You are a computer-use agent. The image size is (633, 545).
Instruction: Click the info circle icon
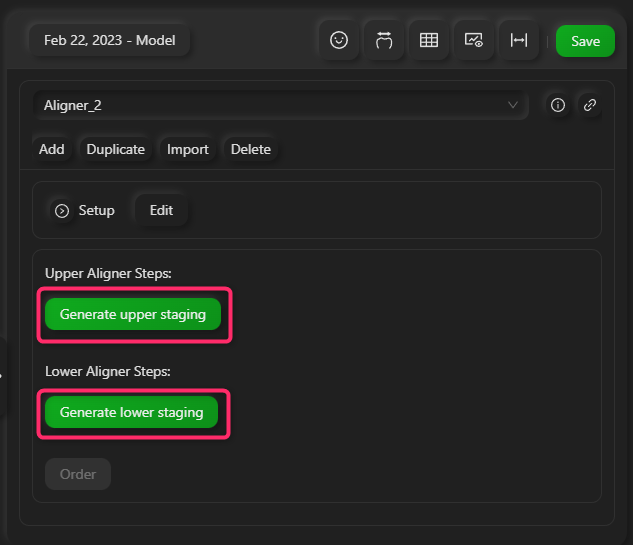pos(558,105)
